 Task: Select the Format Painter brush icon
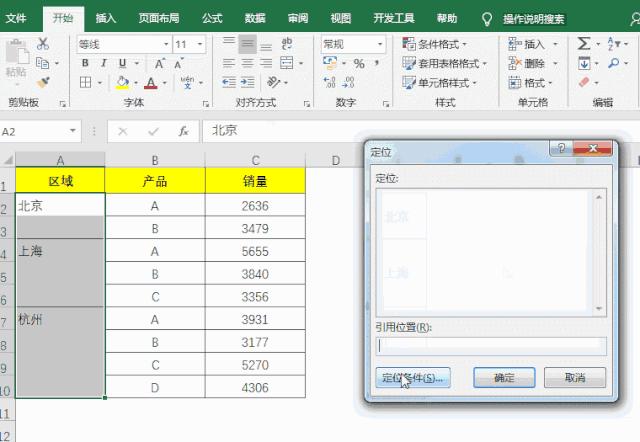43,82
